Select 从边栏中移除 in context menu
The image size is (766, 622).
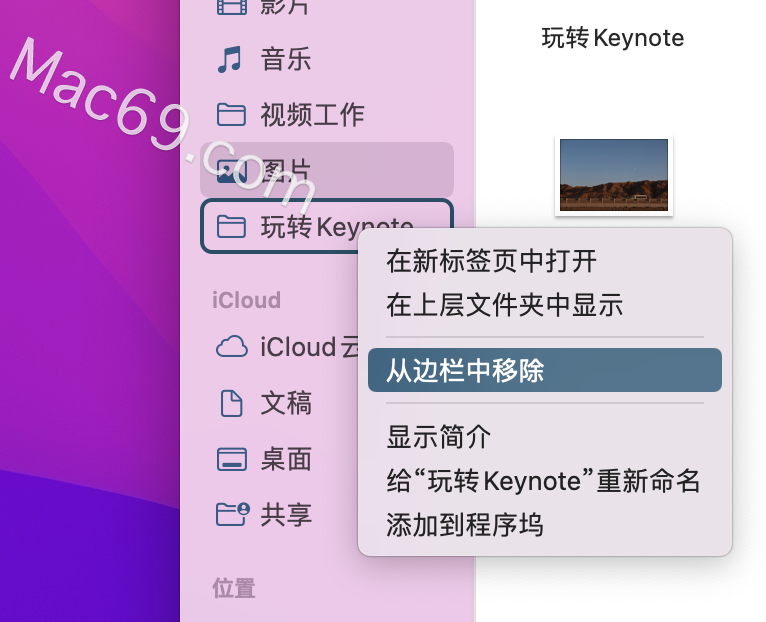click(x=545, y=370)
